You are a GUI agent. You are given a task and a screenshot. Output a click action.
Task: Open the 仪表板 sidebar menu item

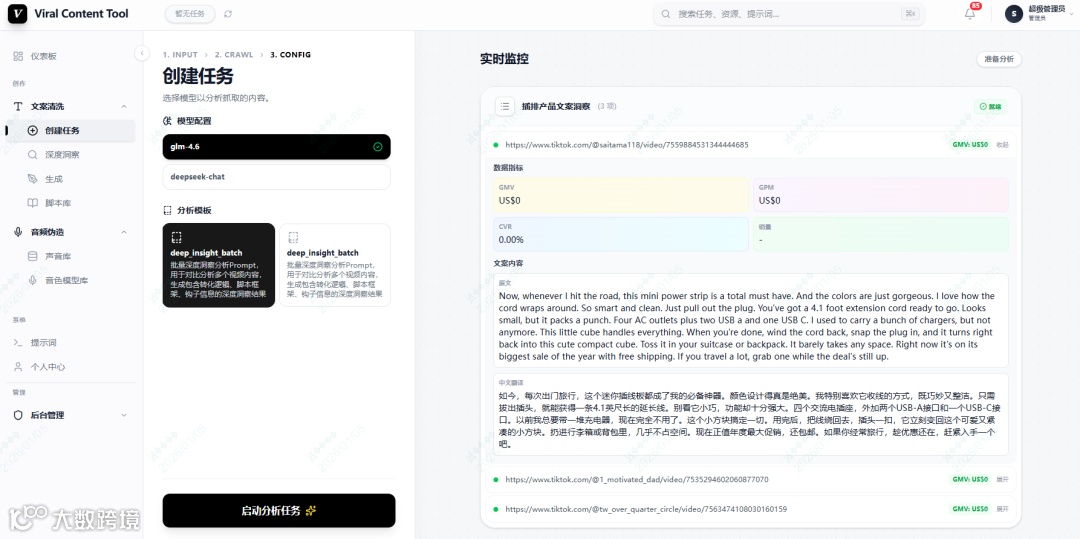70,56
